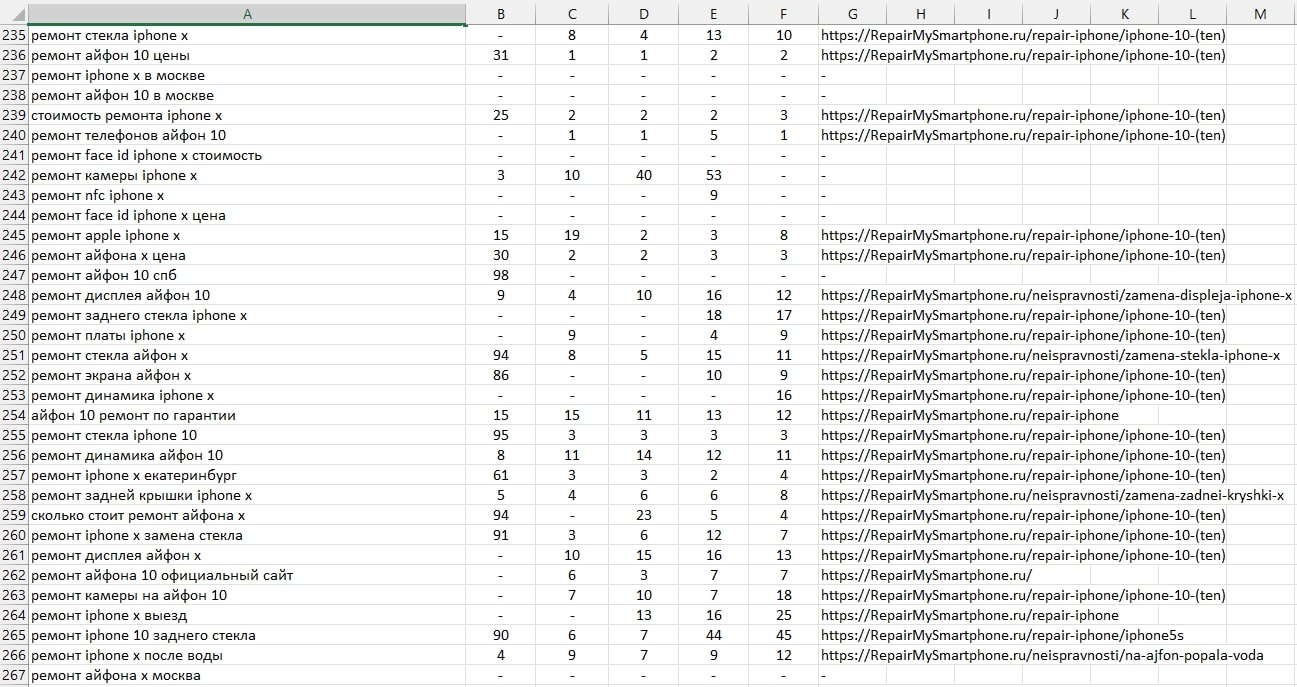The image size is (1297, 687).
Task: Click cell 'ремонт айфон 10 цены'
Action: (x=247, y=55)
